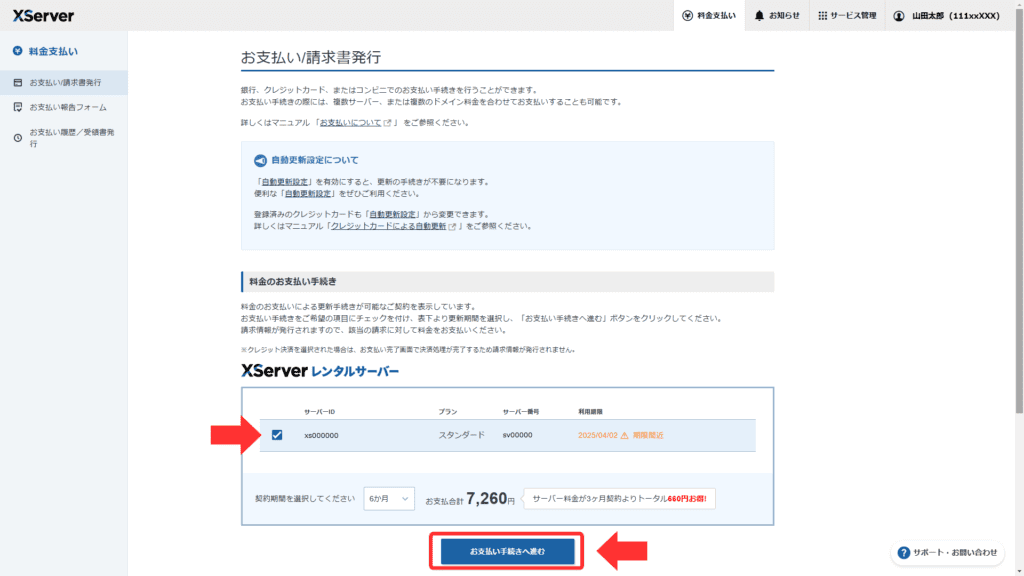Click the お支払い/請求書発行 page title

[311, 57]
